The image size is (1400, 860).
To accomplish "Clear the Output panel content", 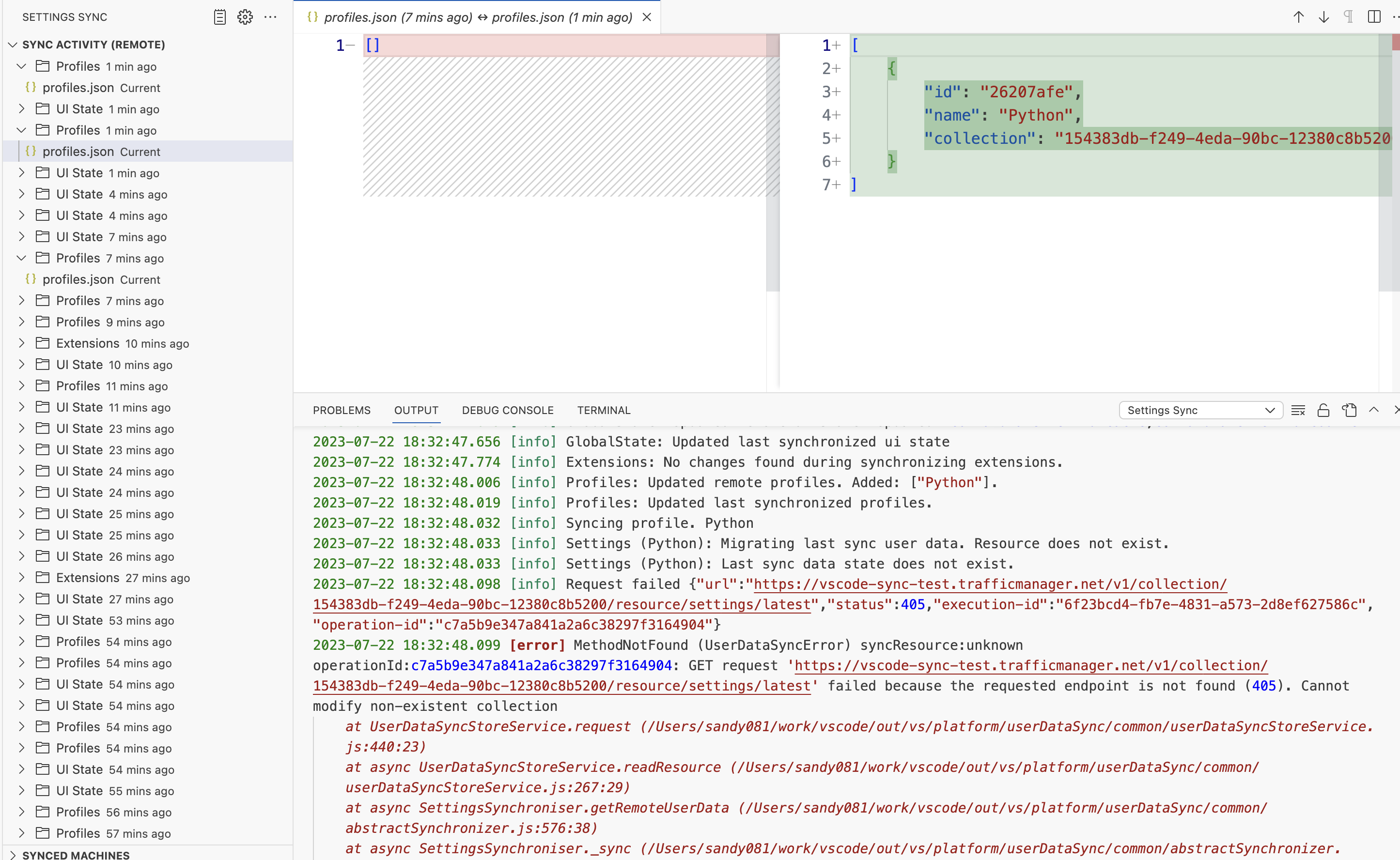I will (1299, 410).
